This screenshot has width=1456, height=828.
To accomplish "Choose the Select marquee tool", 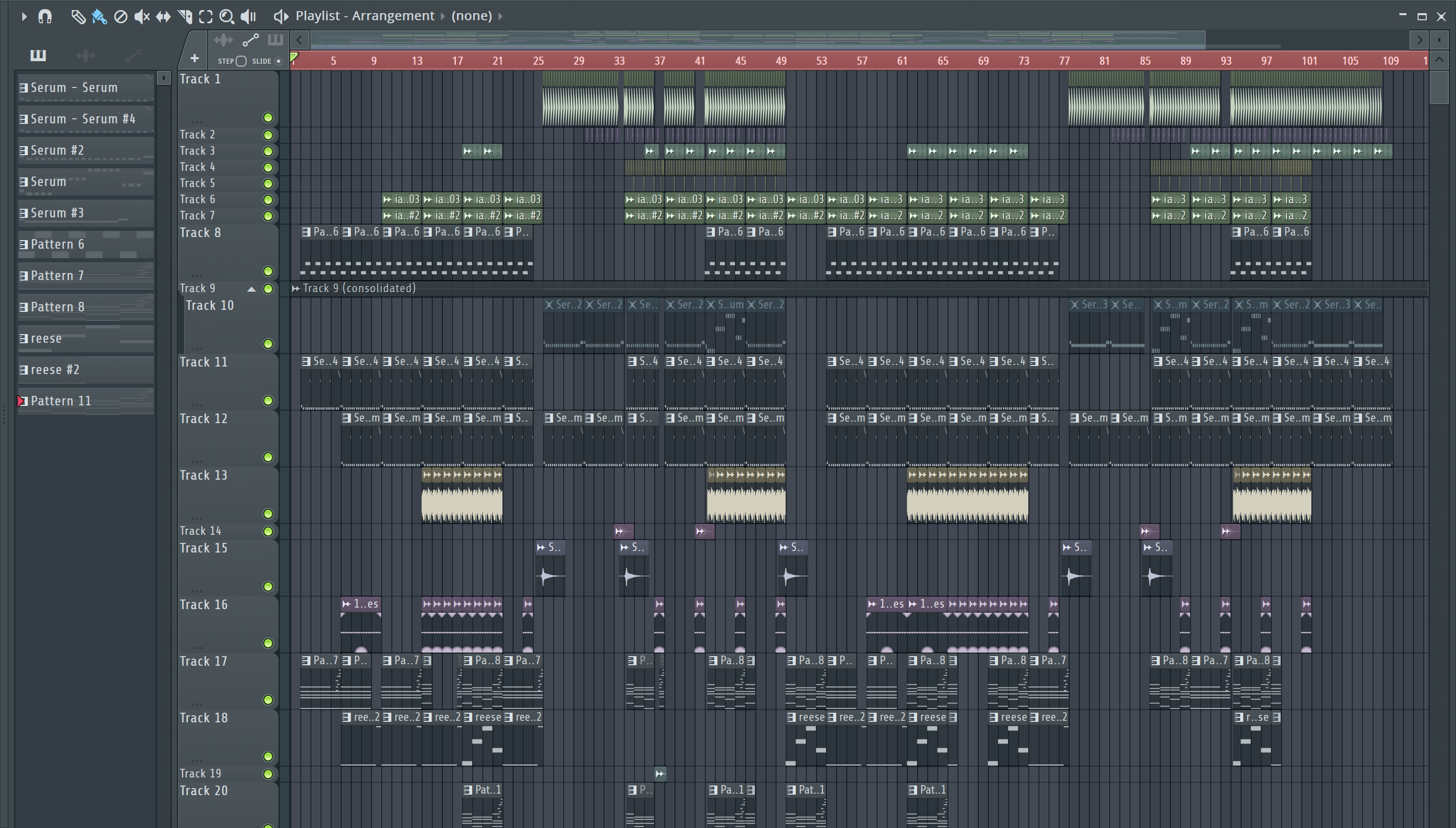I will (206, 17).
